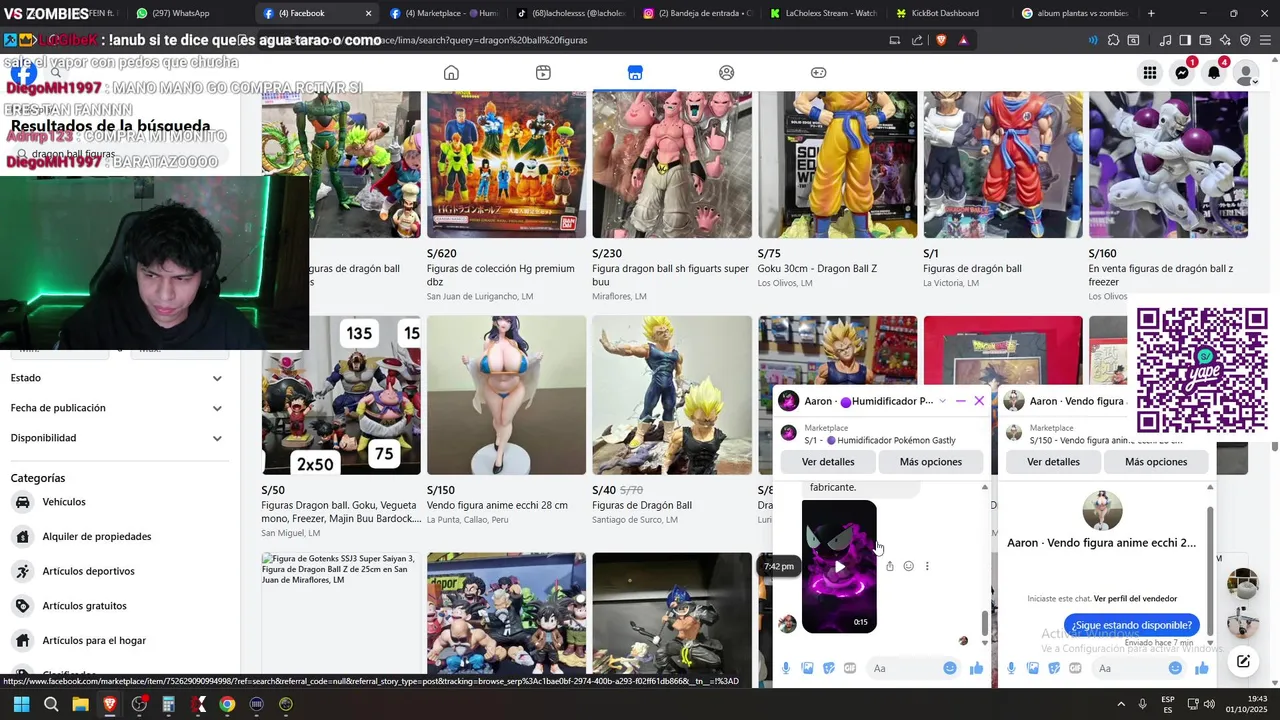This screenshot has height=720, width=1280.
Task: Expand the Disponibilidad filter
Action: point(116,438)
